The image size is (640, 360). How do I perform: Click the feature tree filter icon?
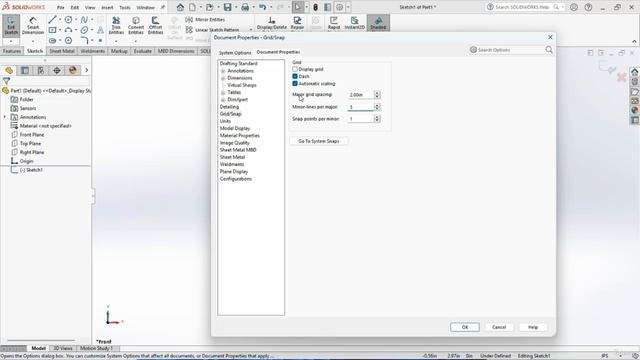click(x=6, y=81)
